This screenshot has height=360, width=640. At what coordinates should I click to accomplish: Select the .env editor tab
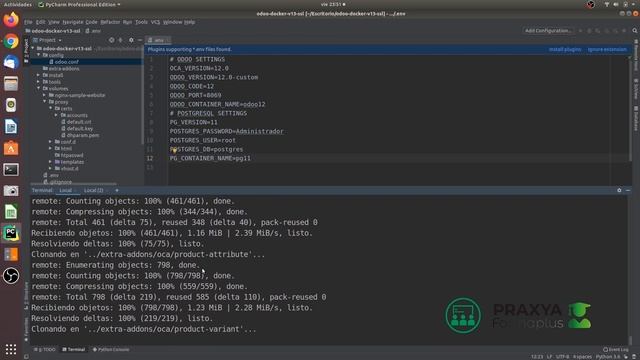158,40
